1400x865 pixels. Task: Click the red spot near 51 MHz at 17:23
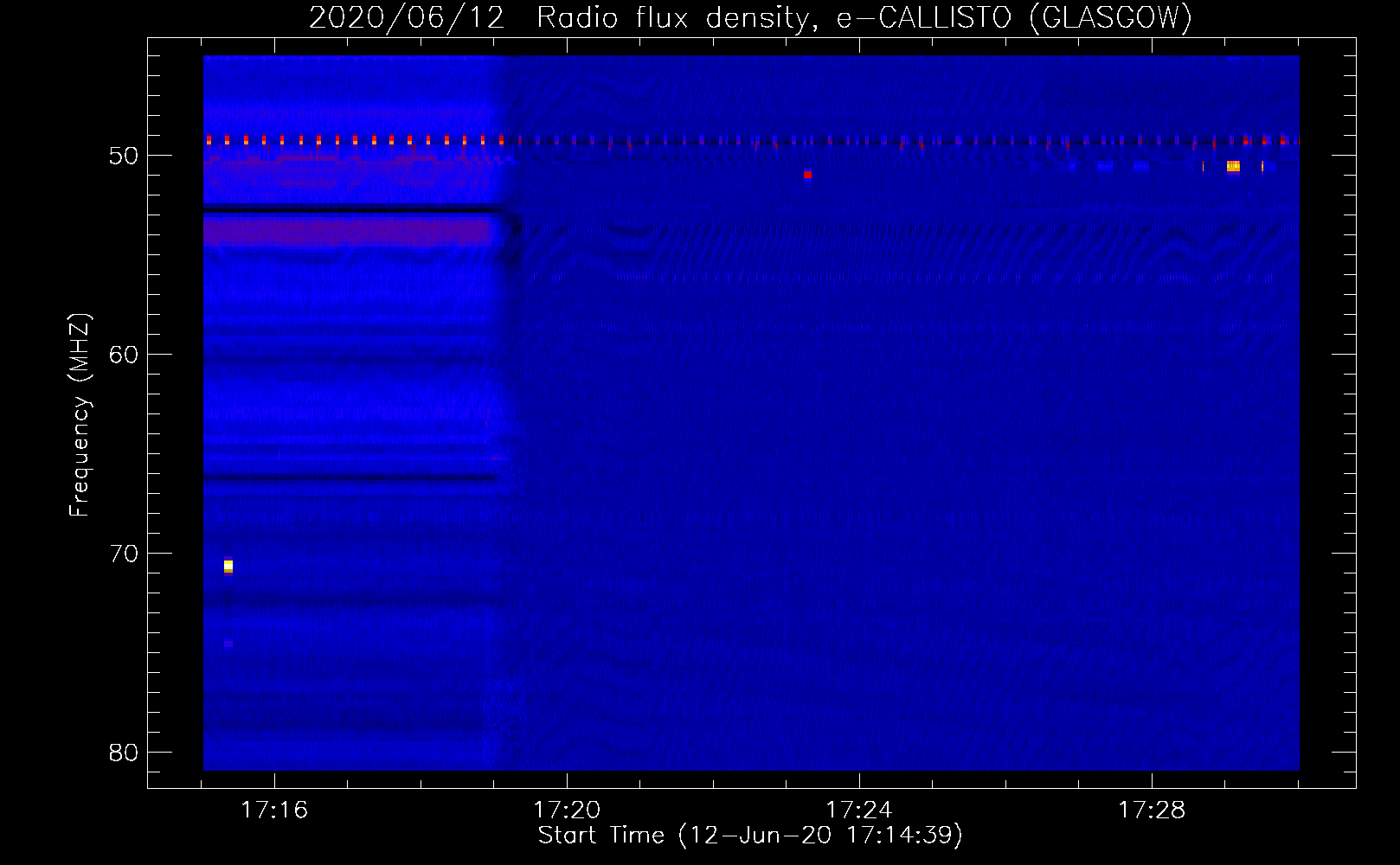(x=807, y=175)
